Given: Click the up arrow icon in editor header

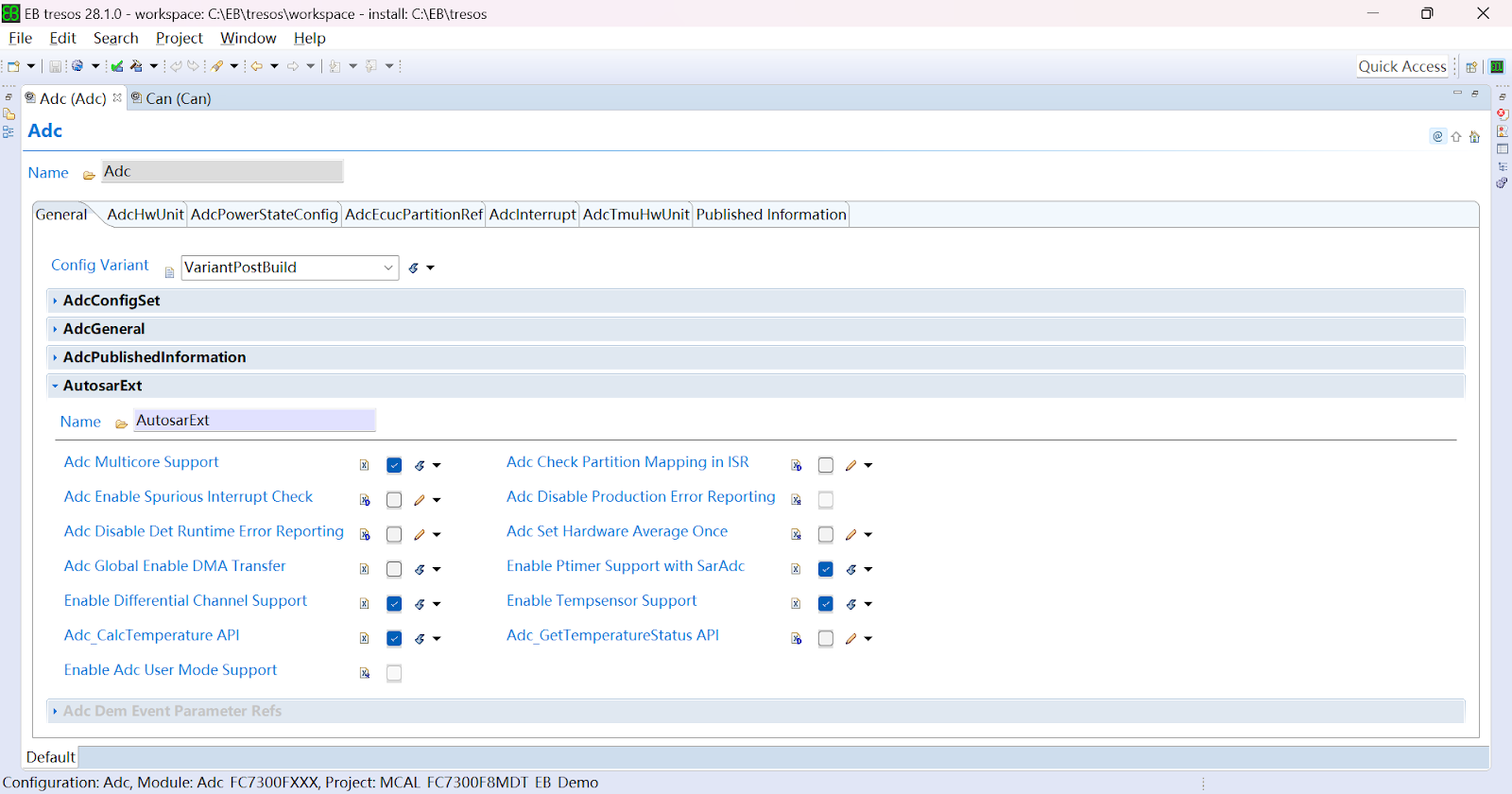Looking at the screenshot, I should point(1456,136).
